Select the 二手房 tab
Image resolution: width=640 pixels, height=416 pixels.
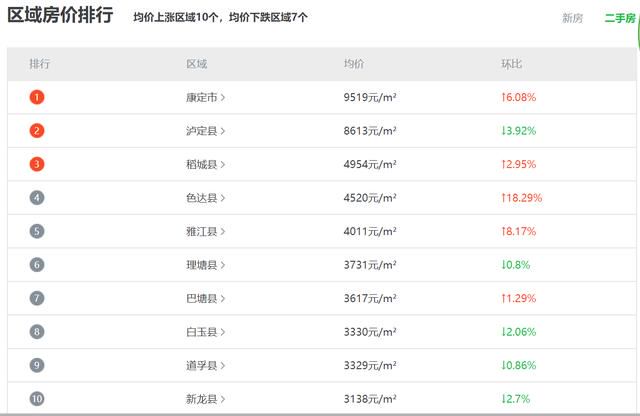620,18
